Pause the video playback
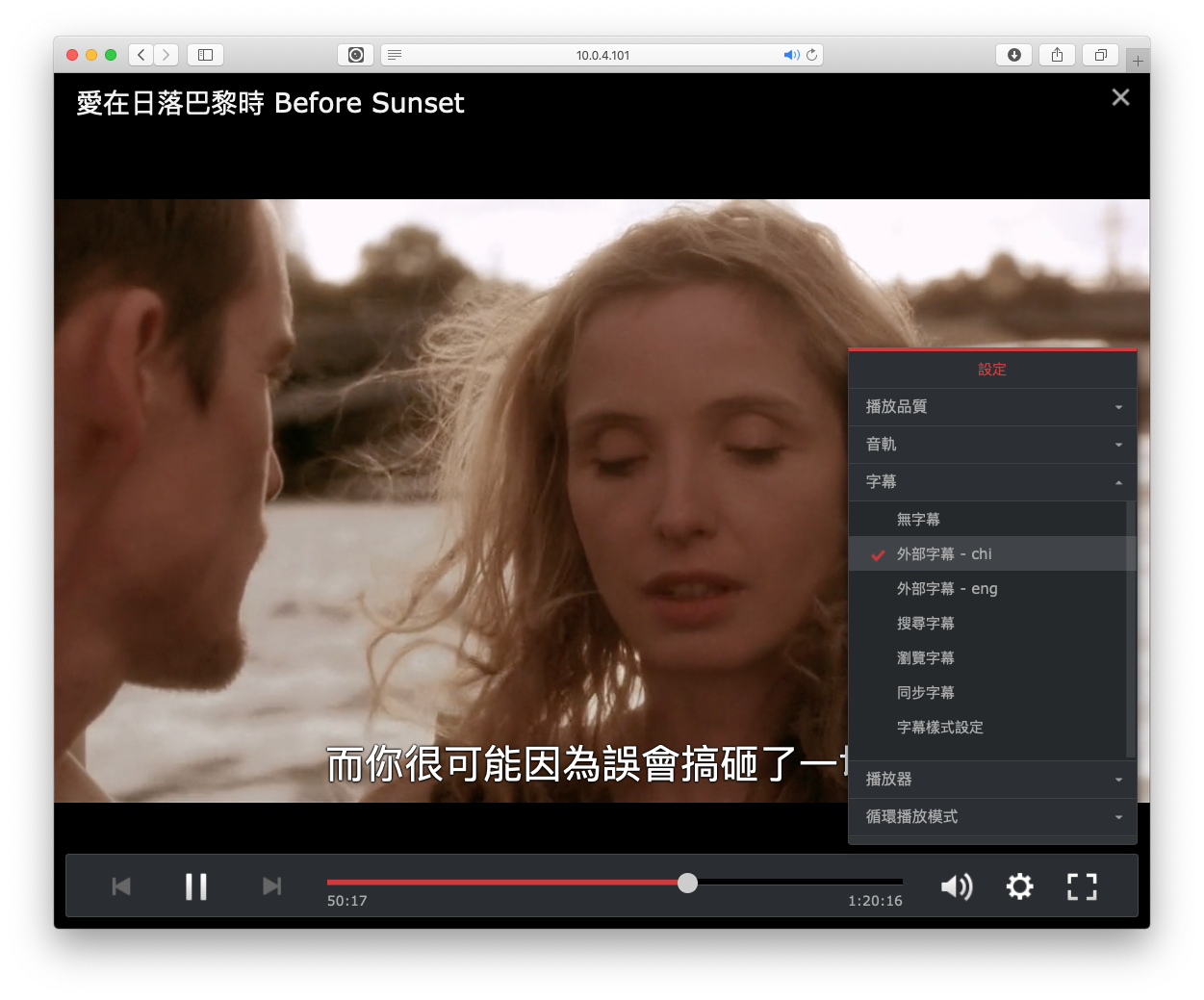 [195, 886]
